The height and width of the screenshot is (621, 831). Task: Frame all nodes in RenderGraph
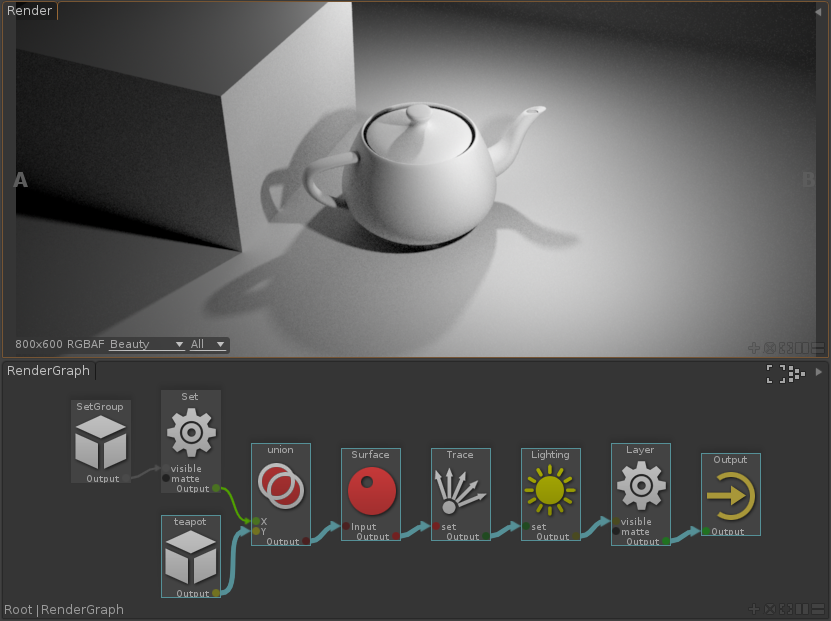(x=775, y=373)
